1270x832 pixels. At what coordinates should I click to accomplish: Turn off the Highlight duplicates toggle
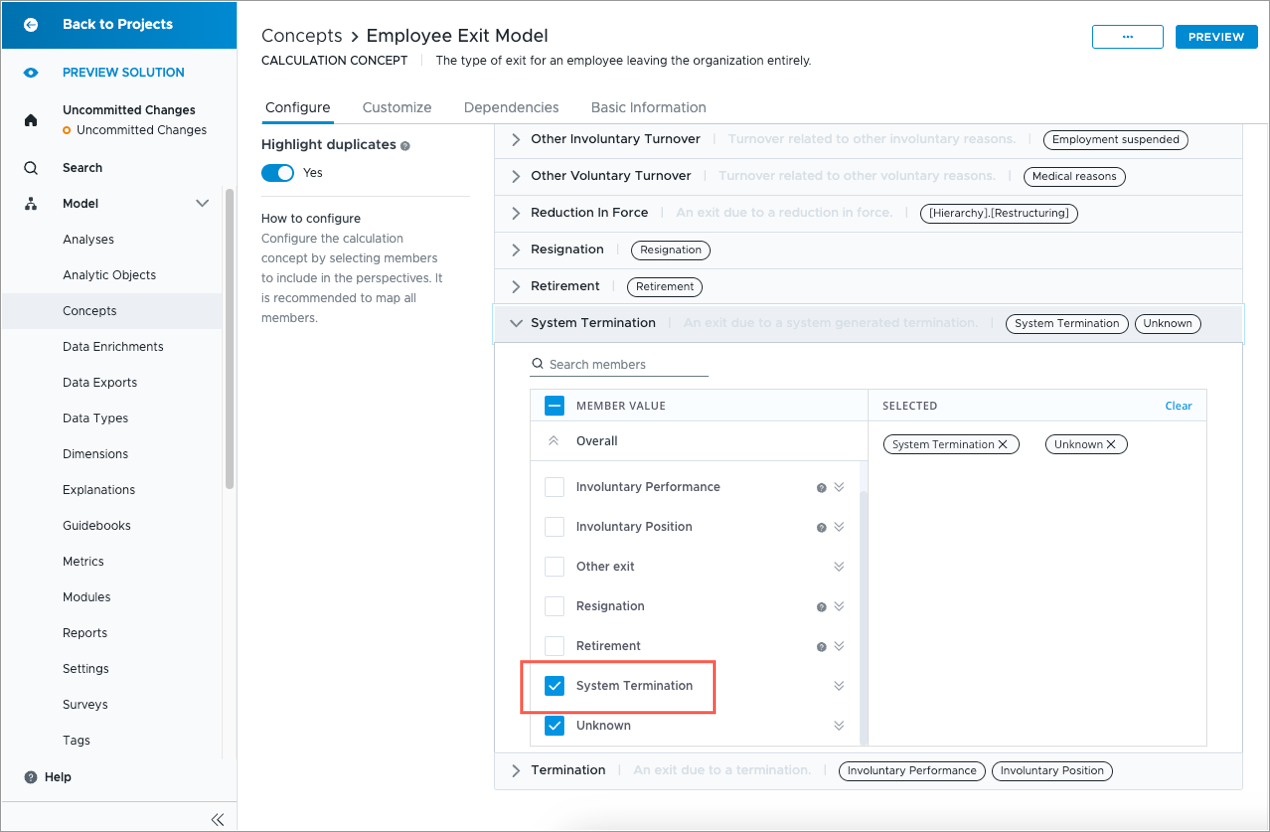point(278,173)
